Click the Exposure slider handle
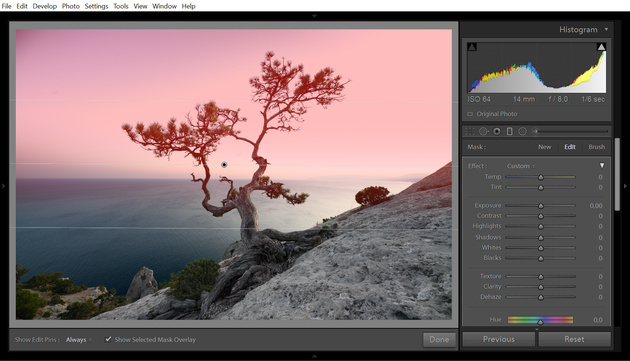This screenshot has width=630, height=361. coord(541,206)
